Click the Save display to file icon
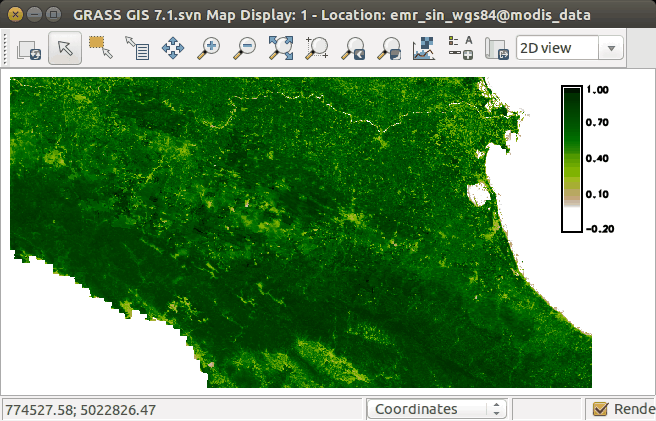This screenshot has width=656, height=421. tap(495, 48)
